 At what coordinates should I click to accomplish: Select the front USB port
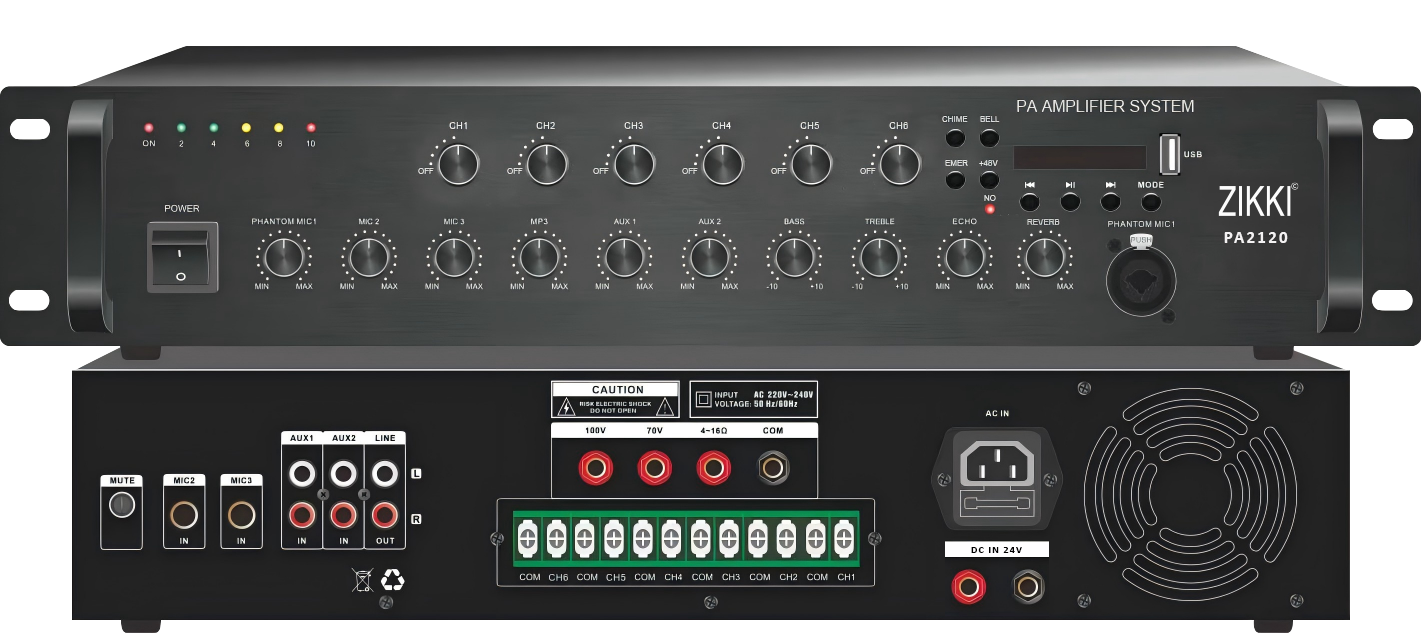pos(1168,154)
